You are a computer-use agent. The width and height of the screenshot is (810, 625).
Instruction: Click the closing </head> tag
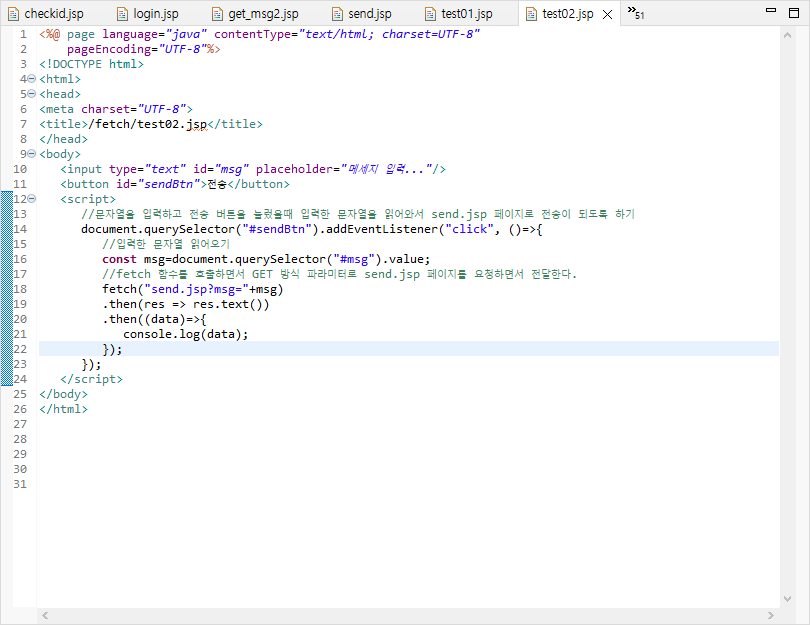tap(64, 139)
